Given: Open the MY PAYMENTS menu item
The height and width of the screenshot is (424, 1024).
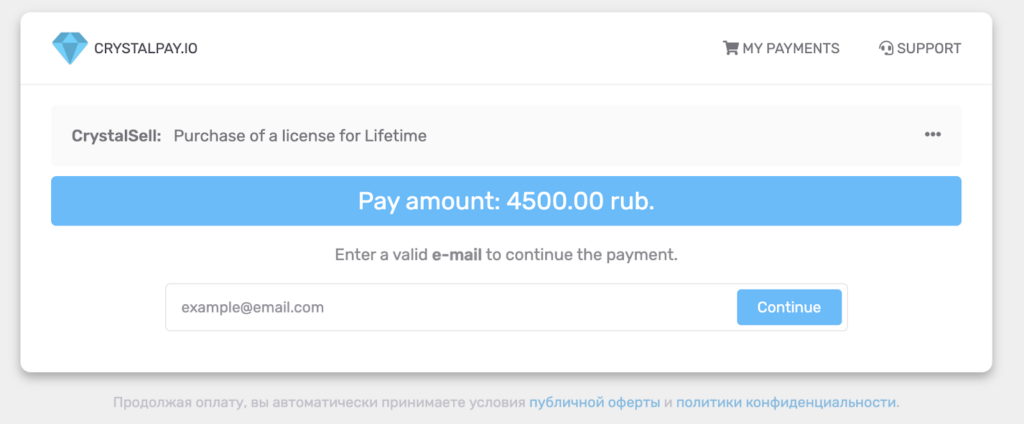Looking at the screenshot, I should point(790,48).
